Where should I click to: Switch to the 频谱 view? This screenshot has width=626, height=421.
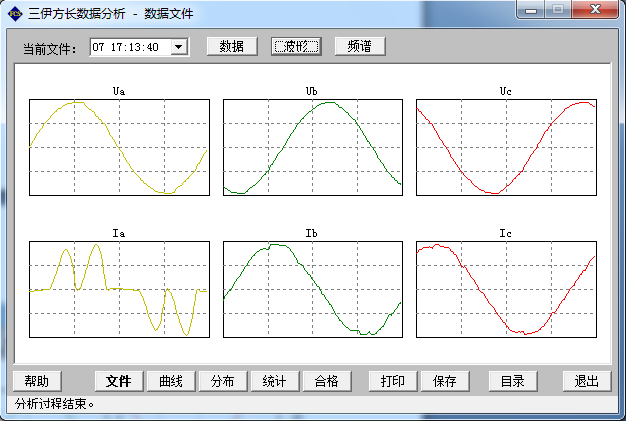pos(360,46)
